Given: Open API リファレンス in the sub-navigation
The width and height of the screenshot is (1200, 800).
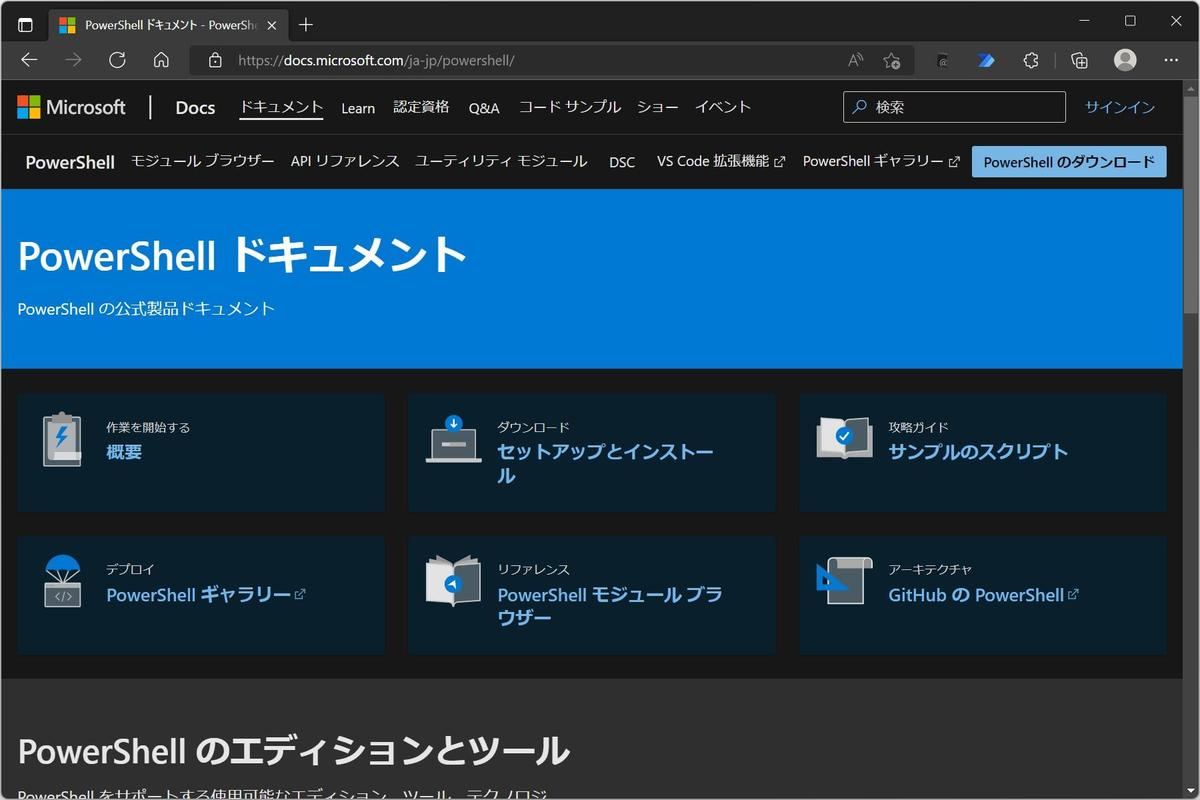Looking at the screenshot, I should [x=345, y=161].
